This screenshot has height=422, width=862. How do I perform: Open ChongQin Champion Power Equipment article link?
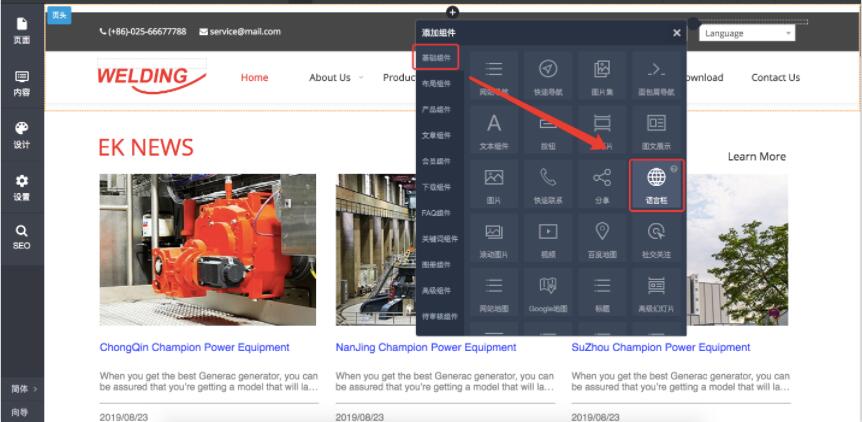click(194, 348)
